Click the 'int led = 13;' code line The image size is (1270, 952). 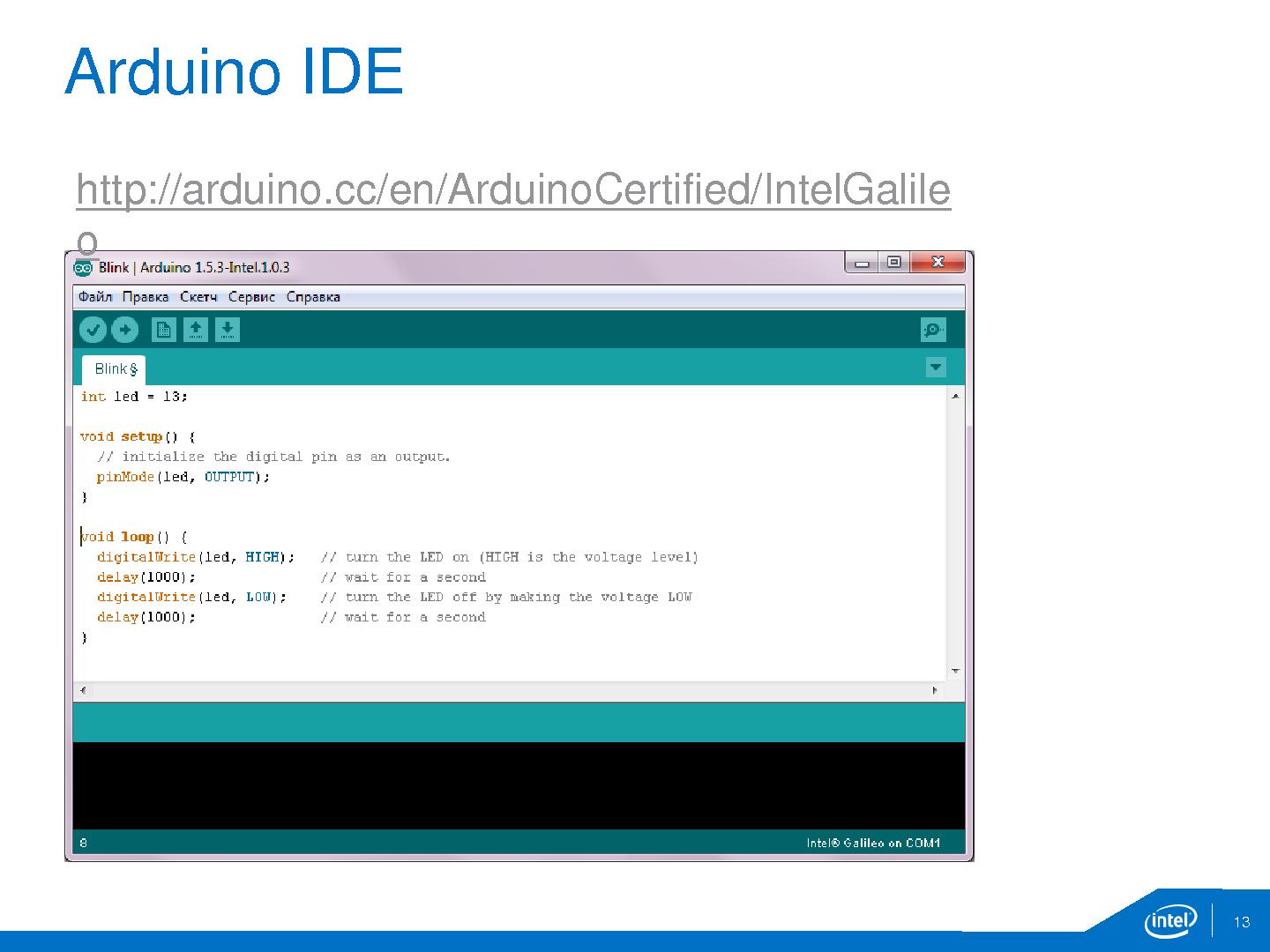134,397
